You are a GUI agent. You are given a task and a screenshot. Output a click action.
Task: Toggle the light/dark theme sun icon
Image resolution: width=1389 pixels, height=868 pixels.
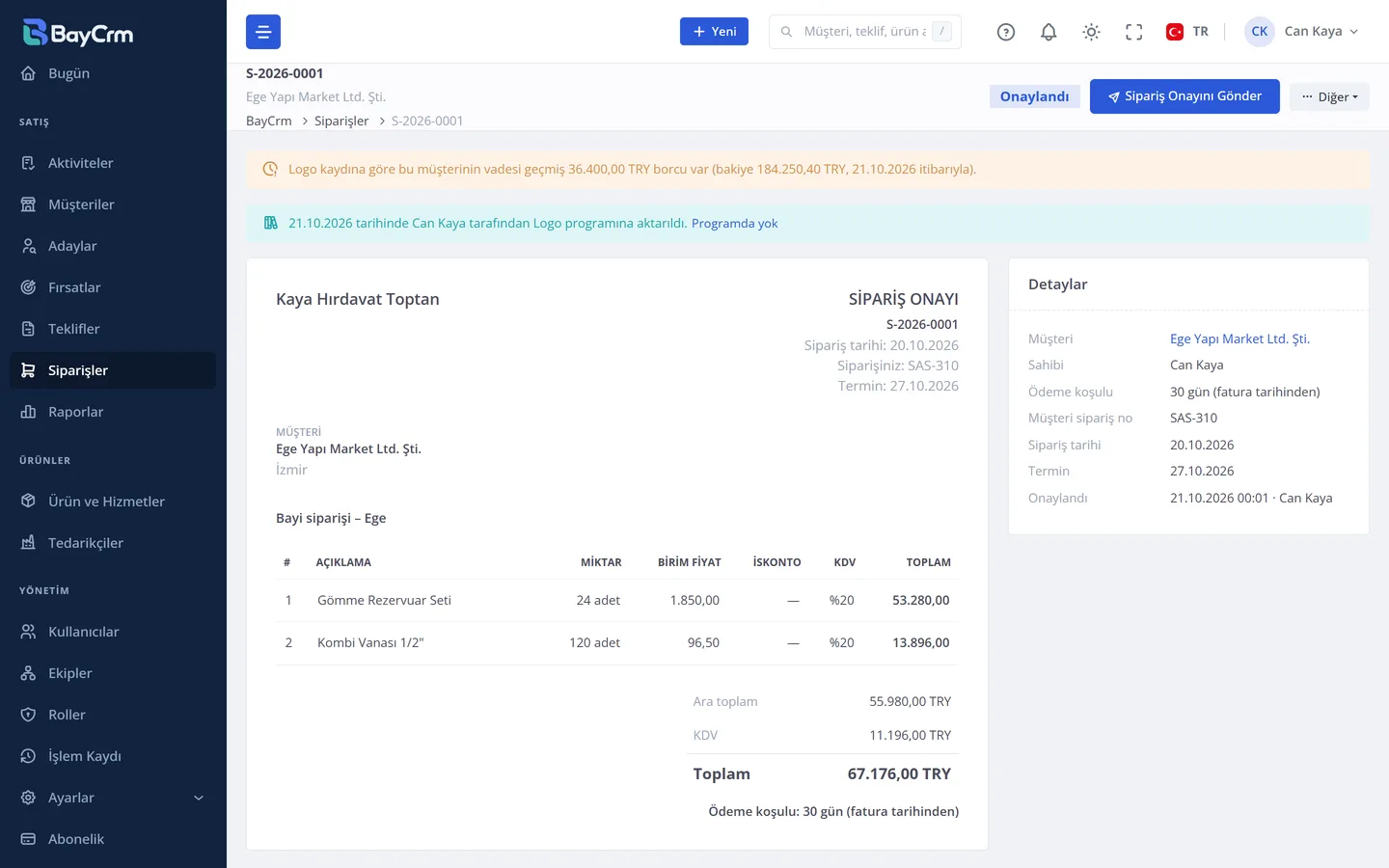coord(1091,32)
